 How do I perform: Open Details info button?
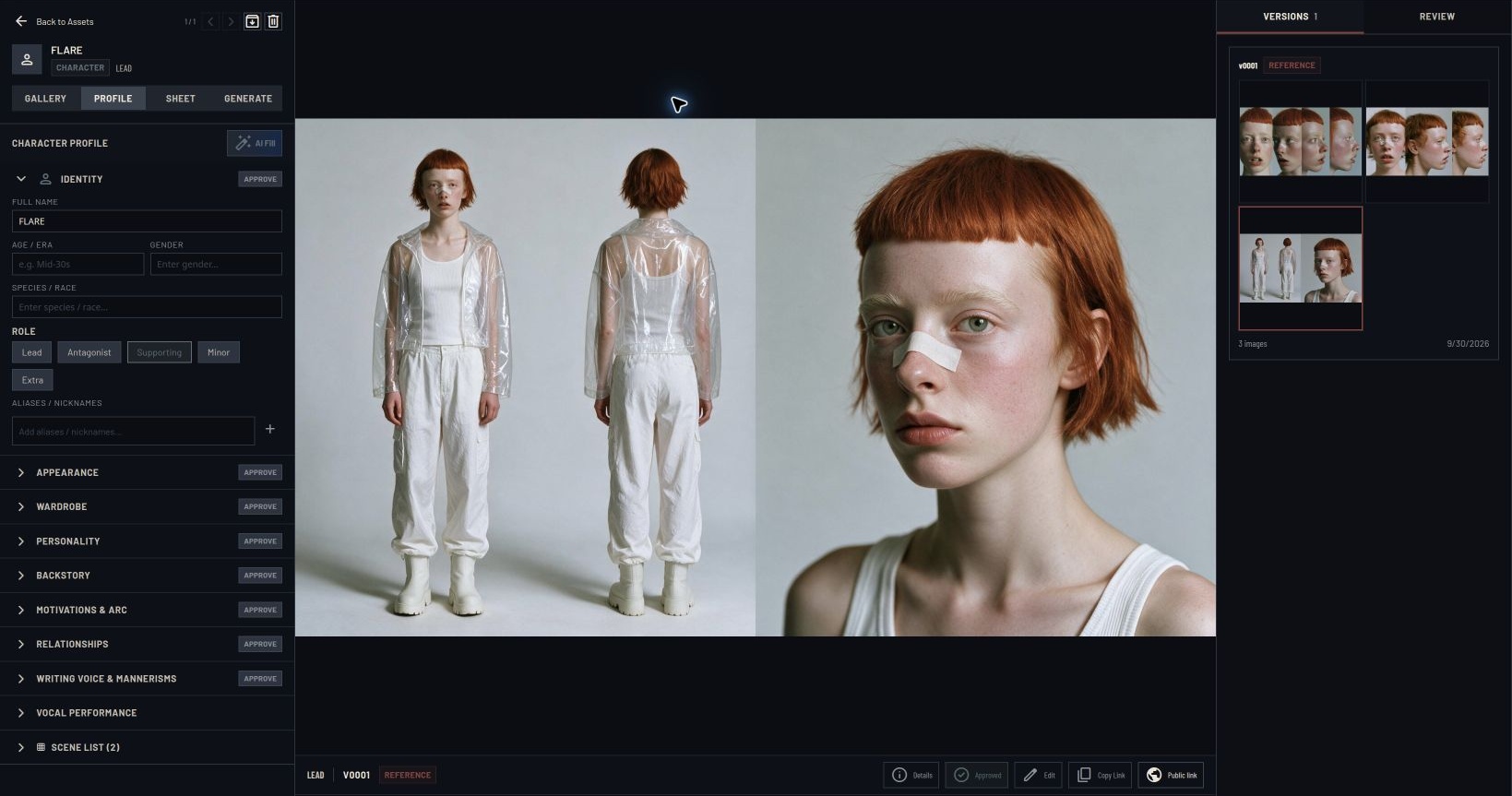[911, 775]
